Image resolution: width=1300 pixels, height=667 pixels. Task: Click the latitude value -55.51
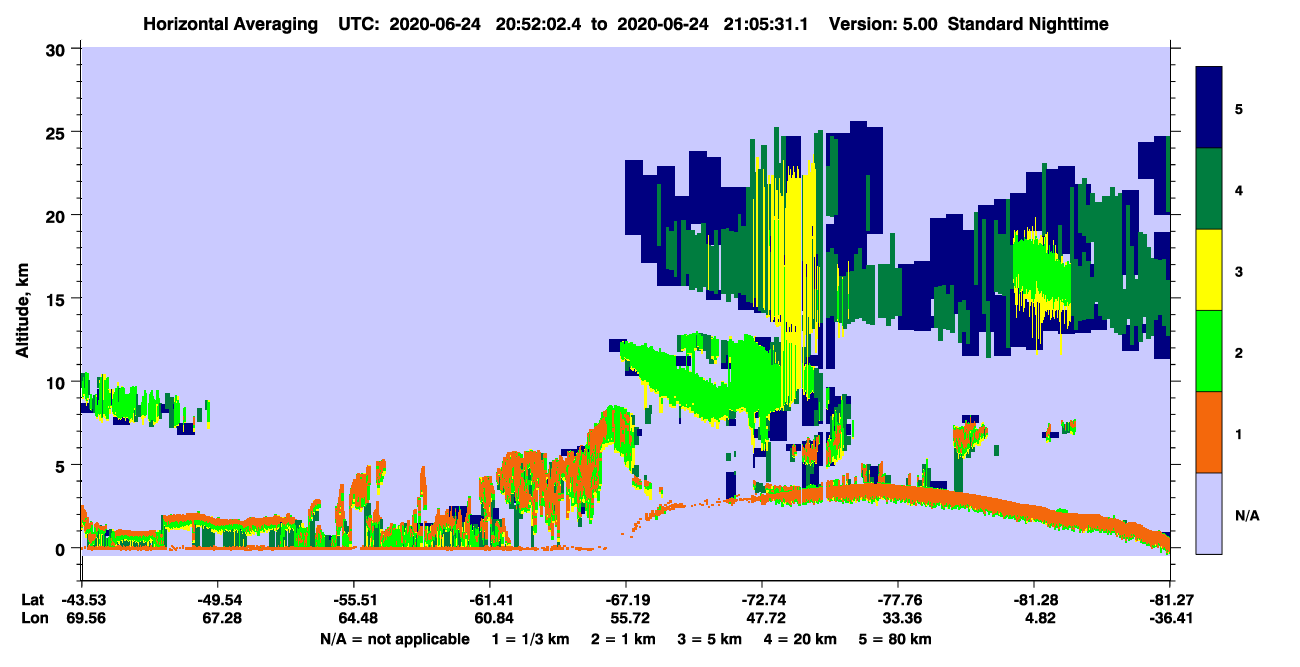coord(354,600)
